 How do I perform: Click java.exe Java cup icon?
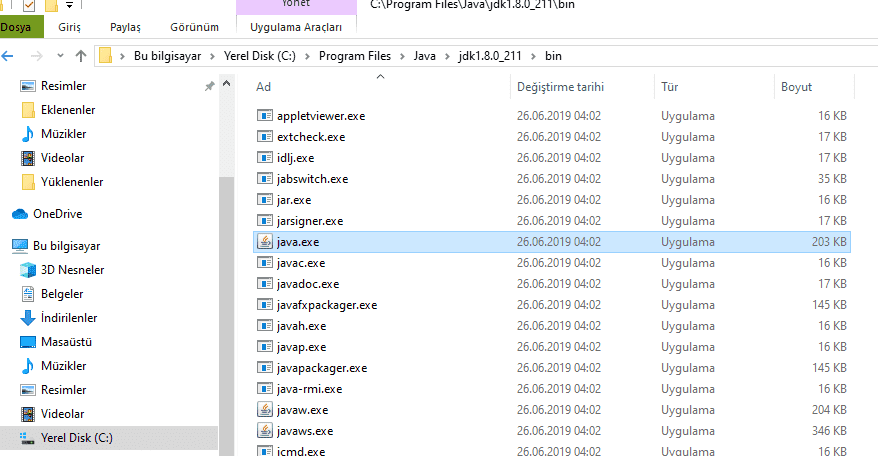coord(264,241)
